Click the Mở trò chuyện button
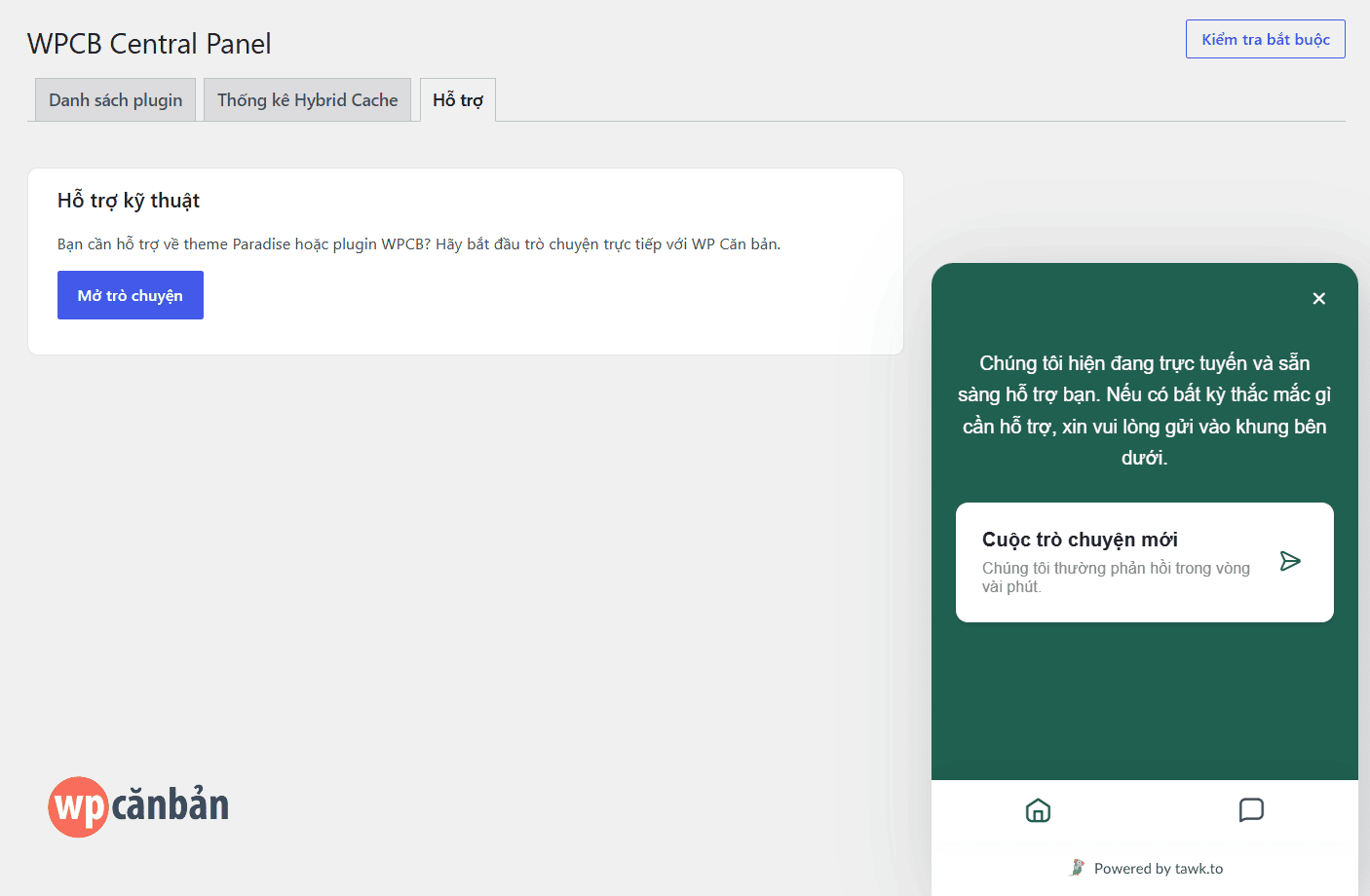The width and height of the screenshot is (1370, 896). [x=131, y=295]
